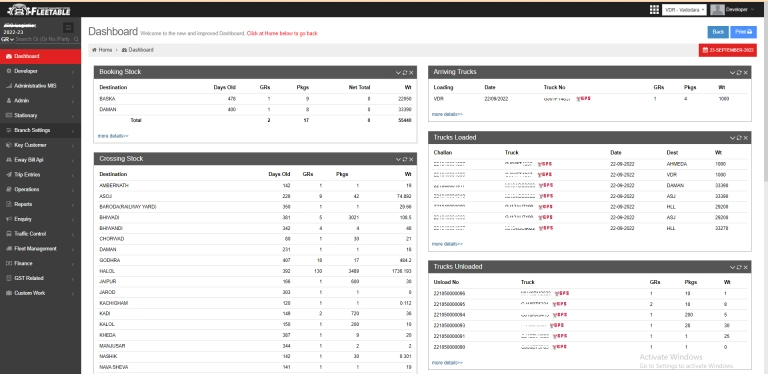Click the Eway Bill Api sidebar icon

(9, 160)
